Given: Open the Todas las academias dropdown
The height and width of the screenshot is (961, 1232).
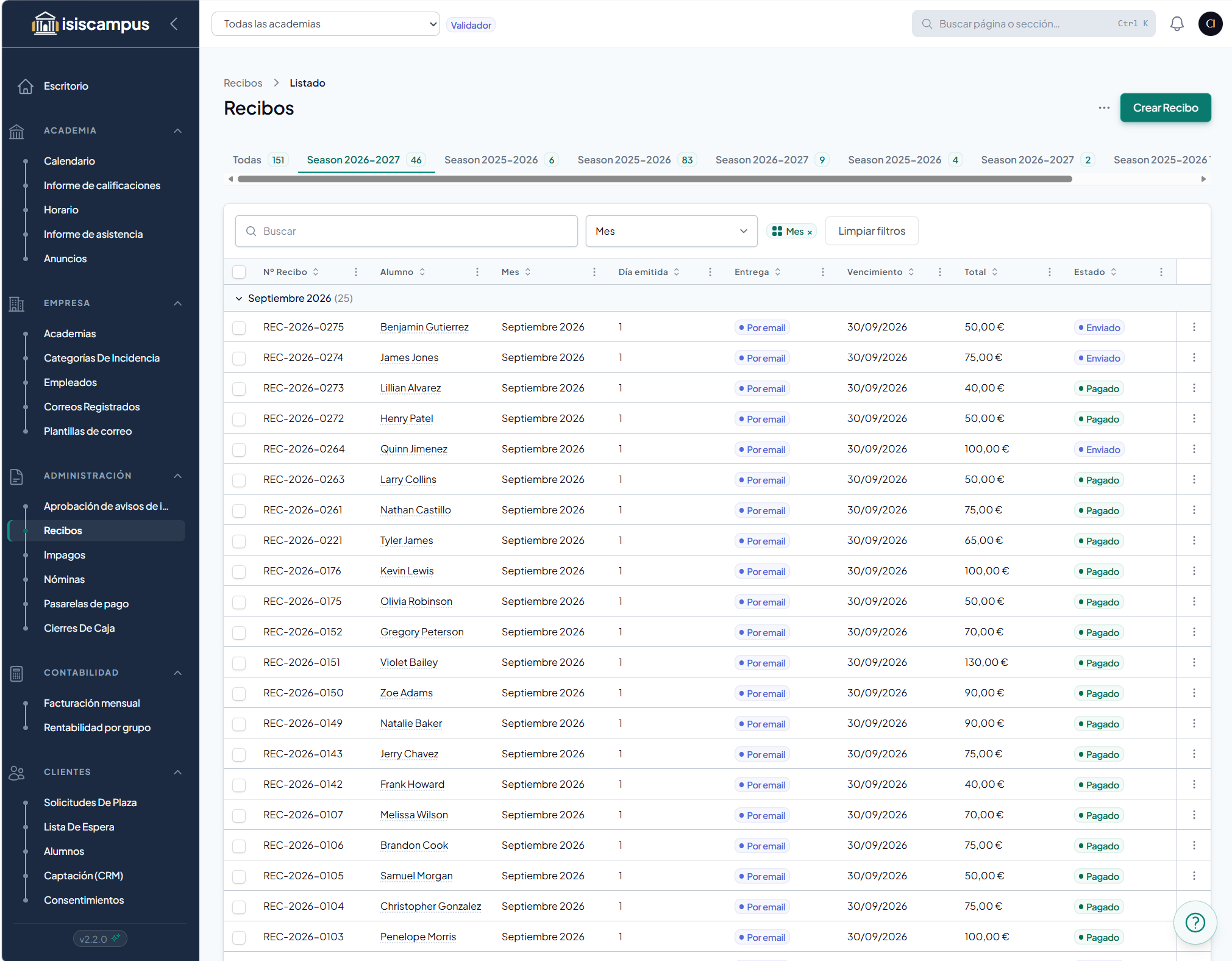Looking at the screenshot, I should coord(326,24).
